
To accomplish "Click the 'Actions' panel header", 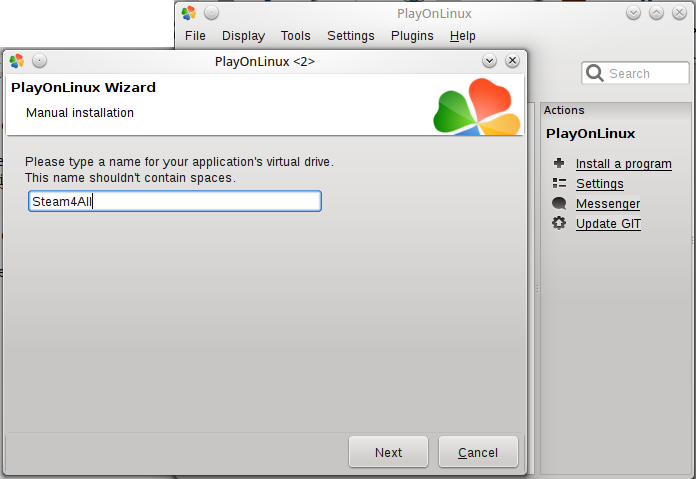I will 564,110.
